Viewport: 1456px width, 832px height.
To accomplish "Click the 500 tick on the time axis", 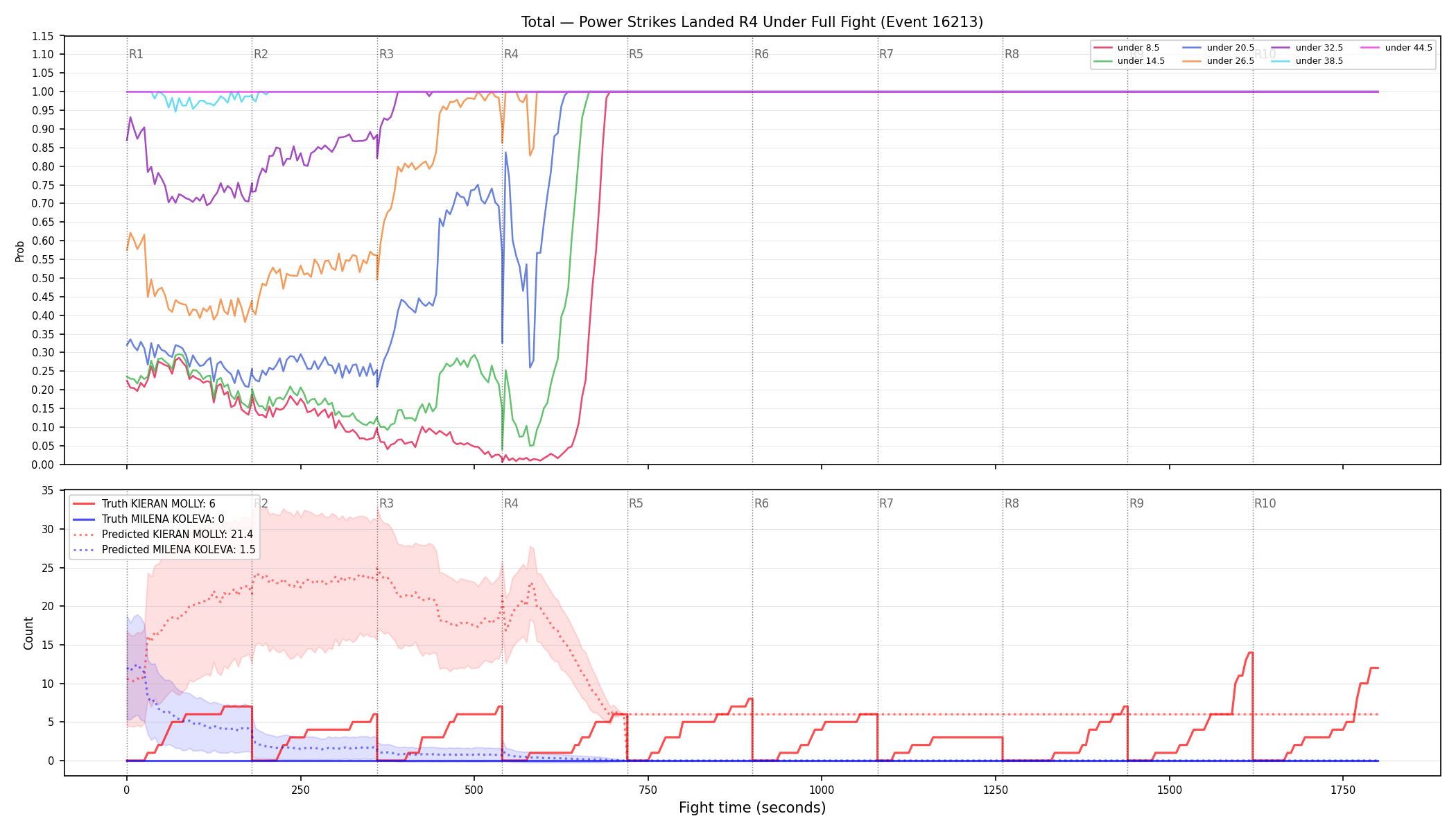I will (x=474, y=790).
